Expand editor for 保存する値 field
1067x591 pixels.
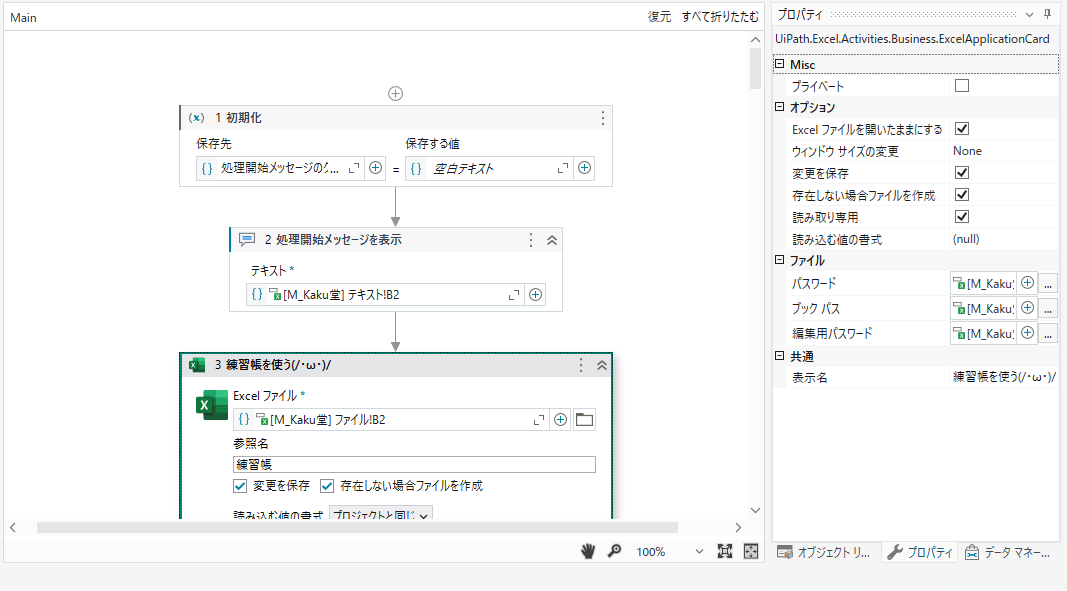click(x=563, y=168)
